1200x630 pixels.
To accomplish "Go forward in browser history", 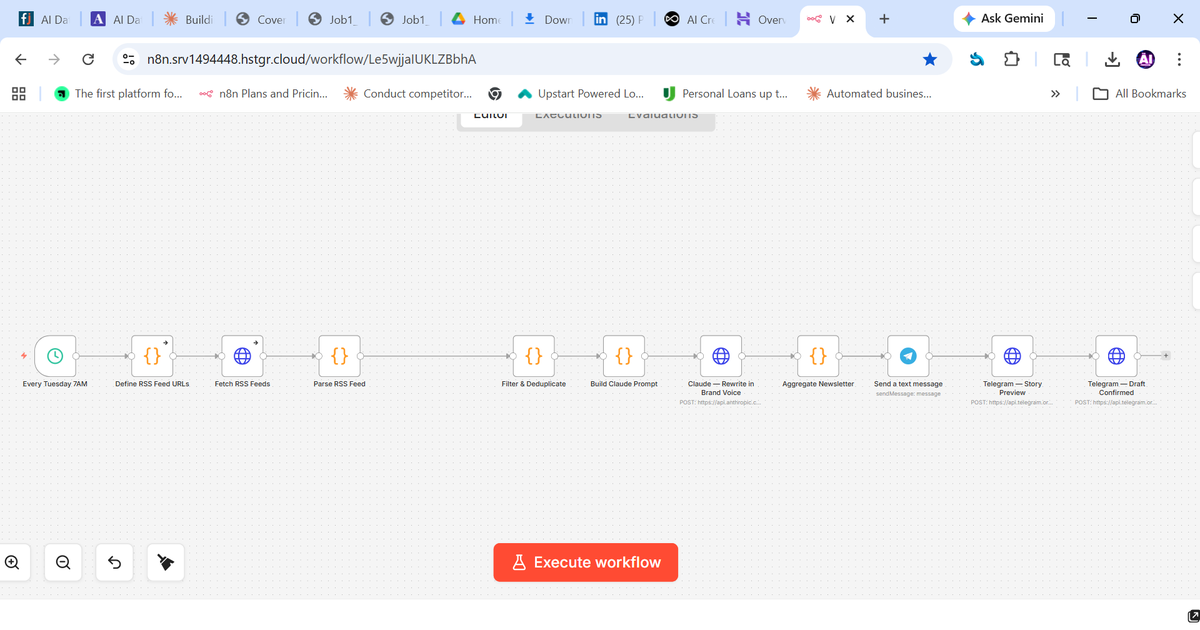I will 54,59.
